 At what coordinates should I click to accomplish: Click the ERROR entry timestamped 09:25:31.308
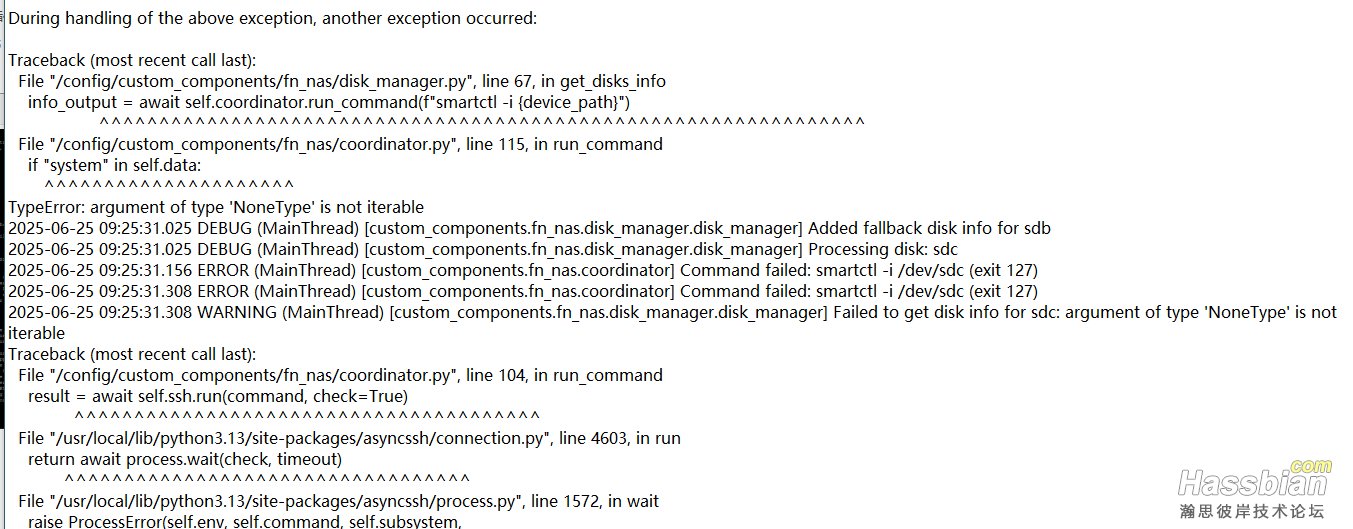[523, 291]
